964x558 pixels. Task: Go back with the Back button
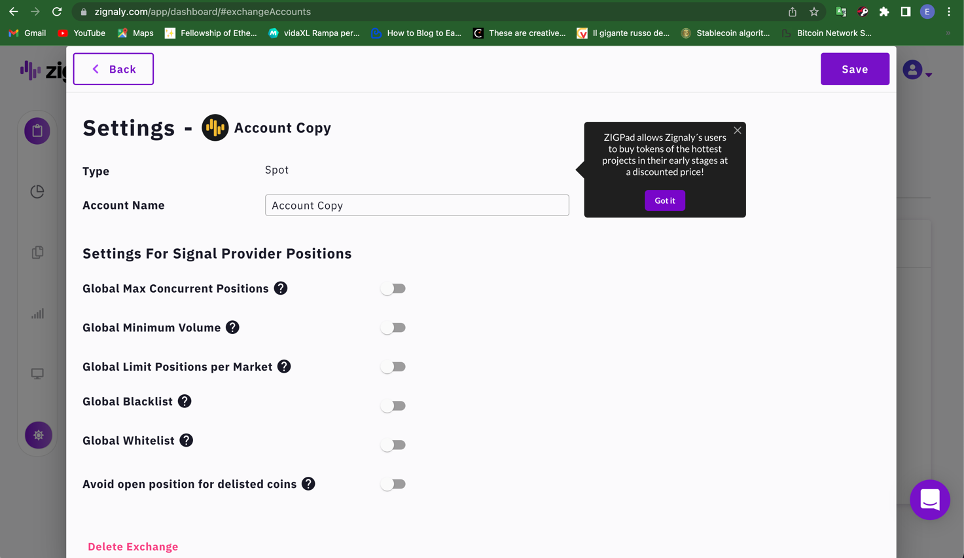[x=113, y=69]
